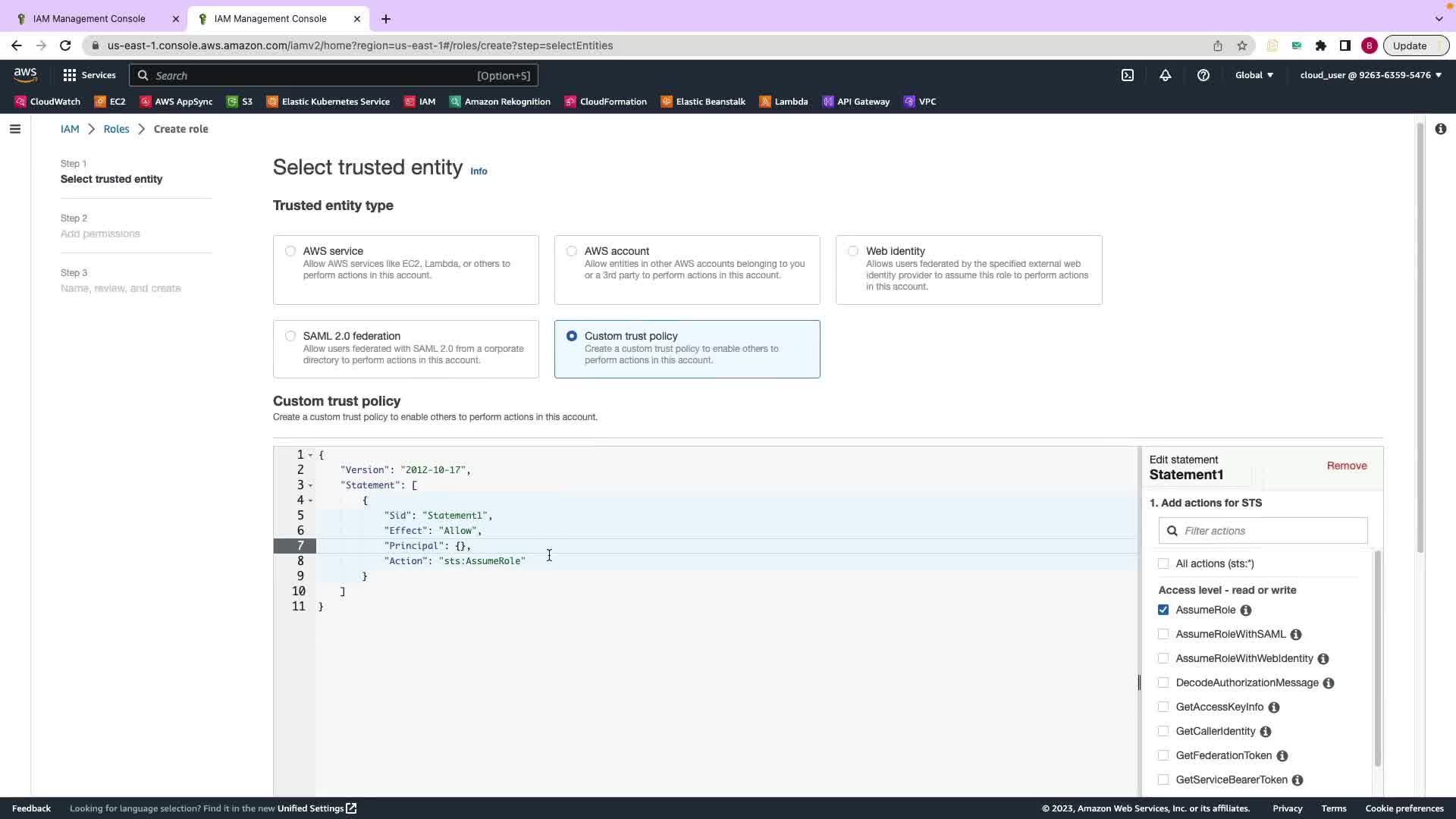Open the Lambda bookmark shortcut
Image resolution: width=1456 pixels, height=819 pixels.
click(x=784, y=102)
